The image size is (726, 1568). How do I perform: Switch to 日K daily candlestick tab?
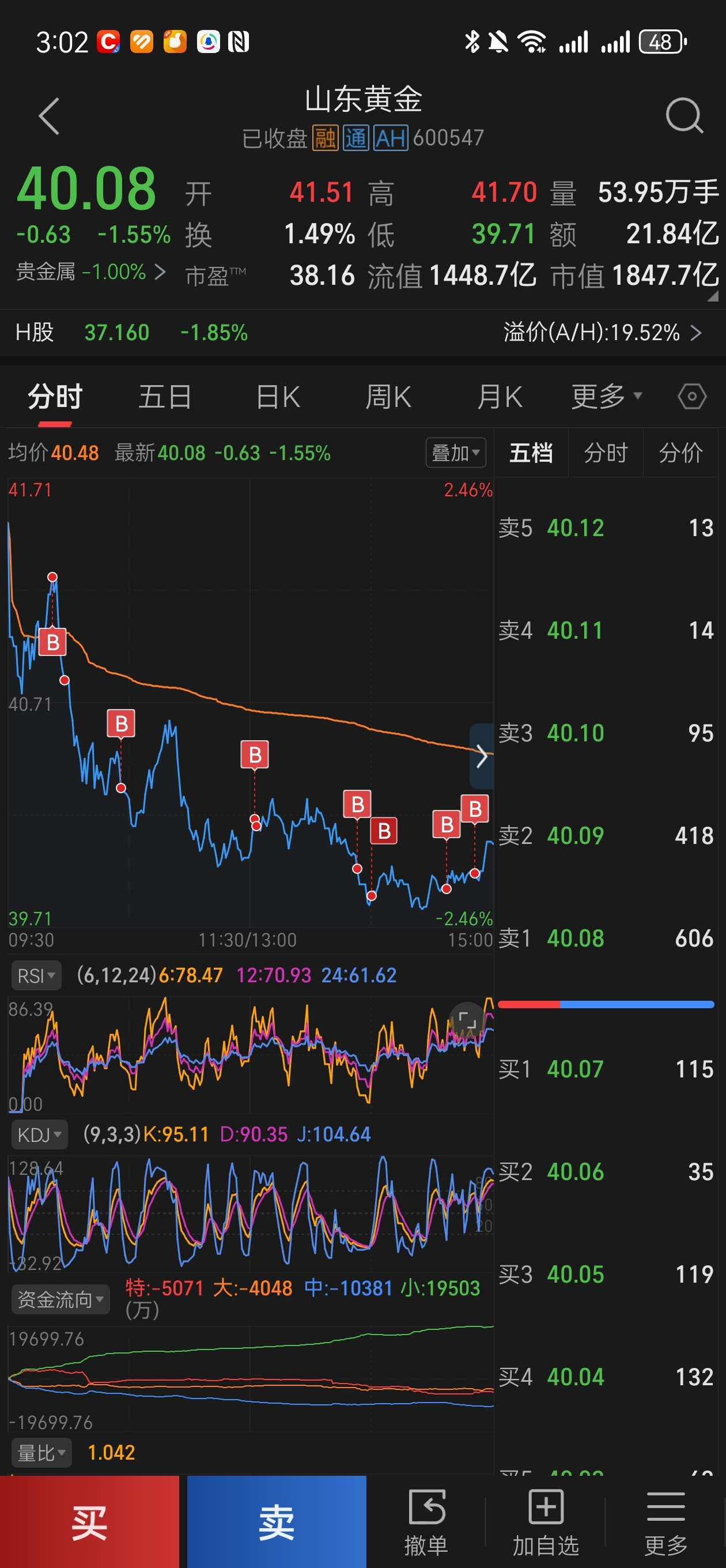pyautogui.click(x=278, y=397)
